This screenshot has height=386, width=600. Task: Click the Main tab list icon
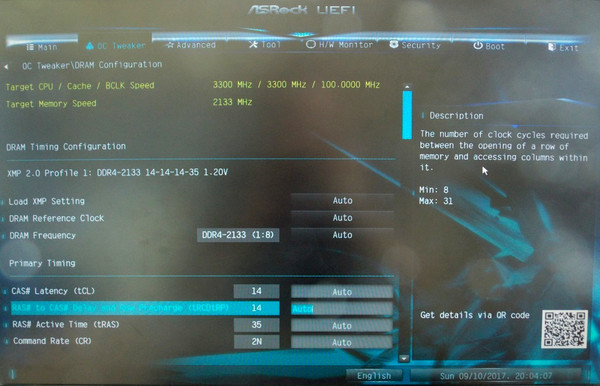pyautogui.click(x=30, y=47)
